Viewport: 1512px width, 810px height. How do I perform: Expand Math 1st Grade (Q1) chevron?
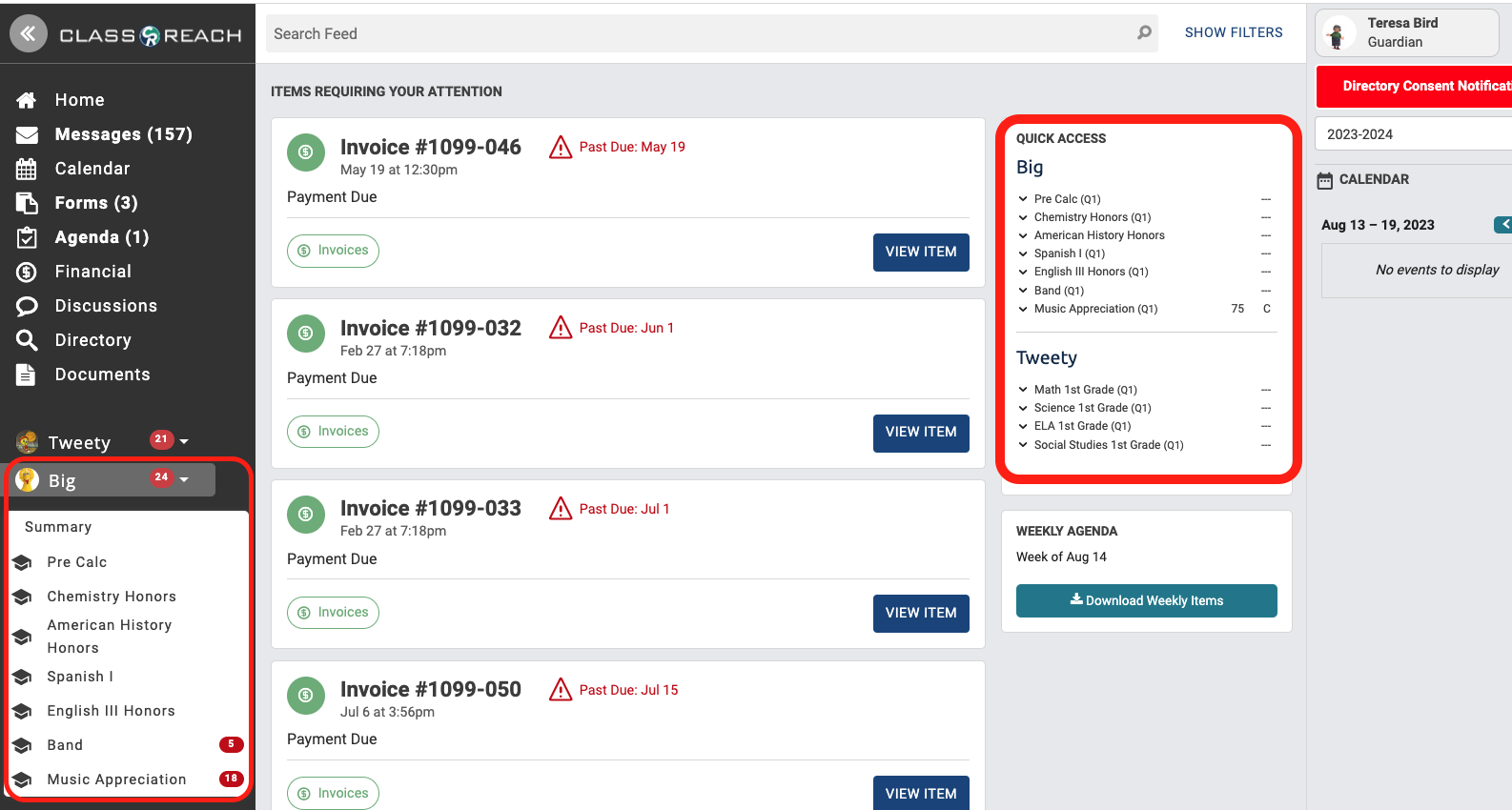pos(1023,390)
